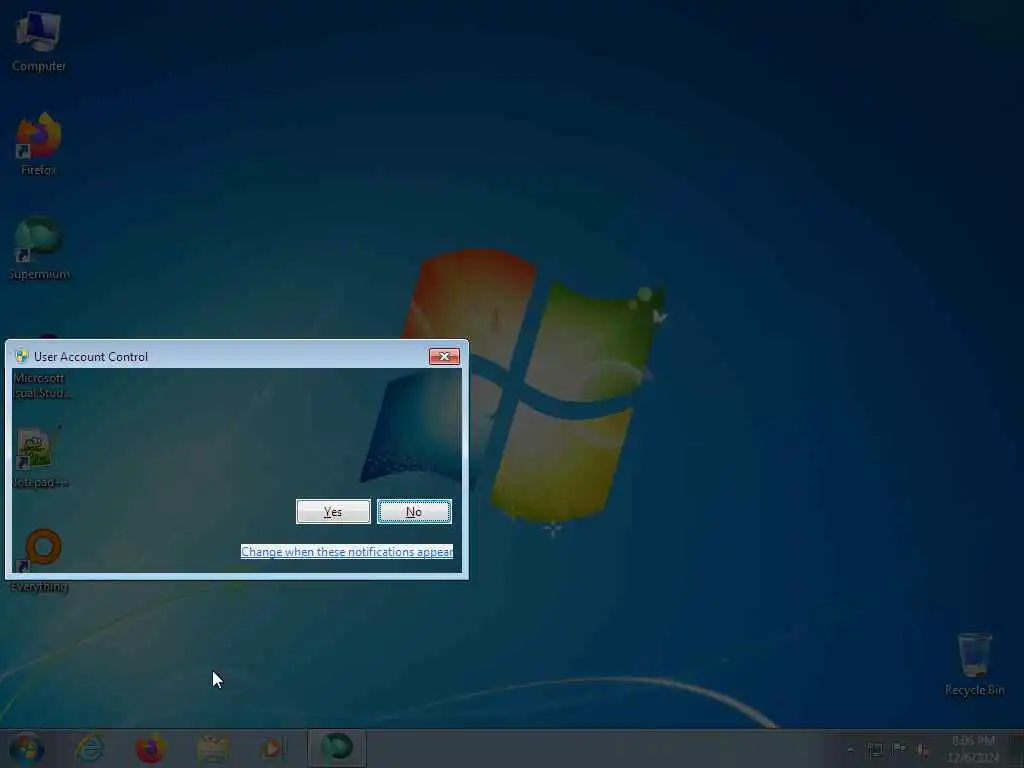Show hidden tray icons arrow
1024x768 pixels.
pos(850,750)
